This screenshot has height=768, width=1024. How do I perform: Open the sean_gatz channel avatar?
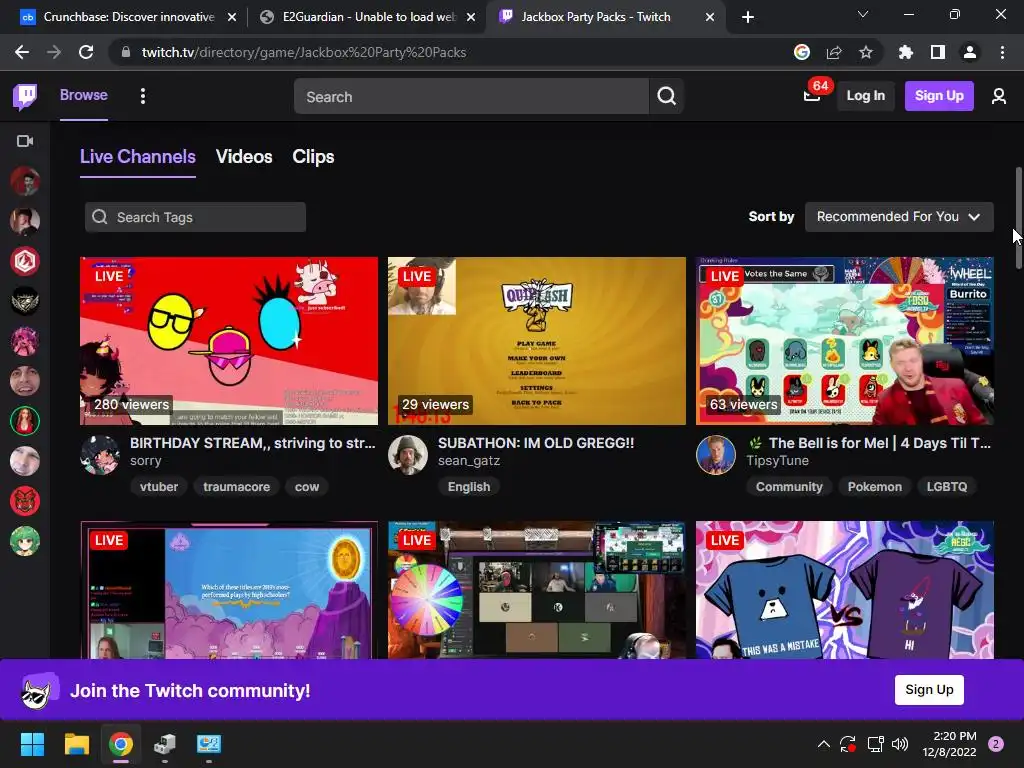coord(408,455)
